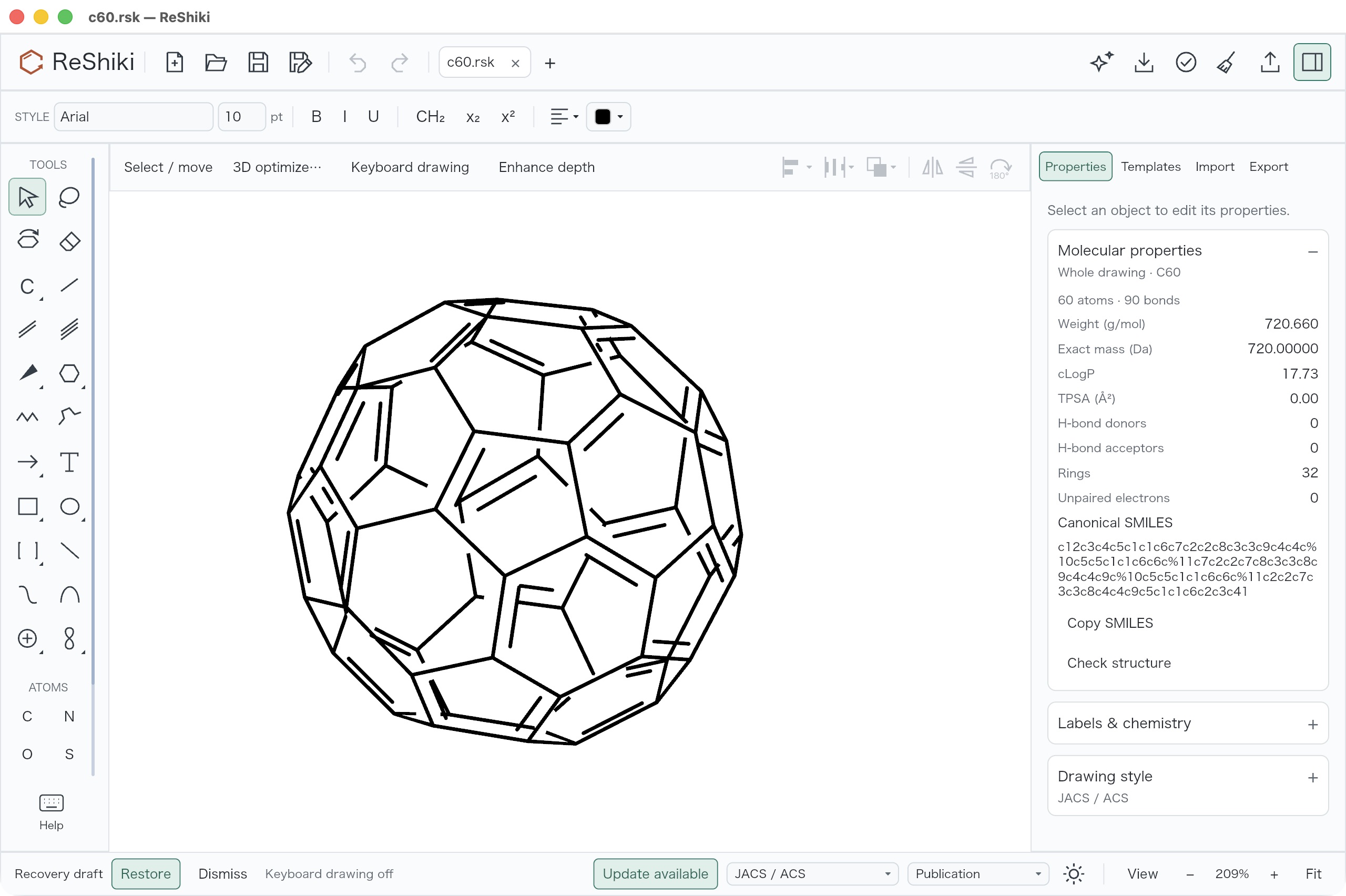Click the check structure circle icon

point(1186,62)
